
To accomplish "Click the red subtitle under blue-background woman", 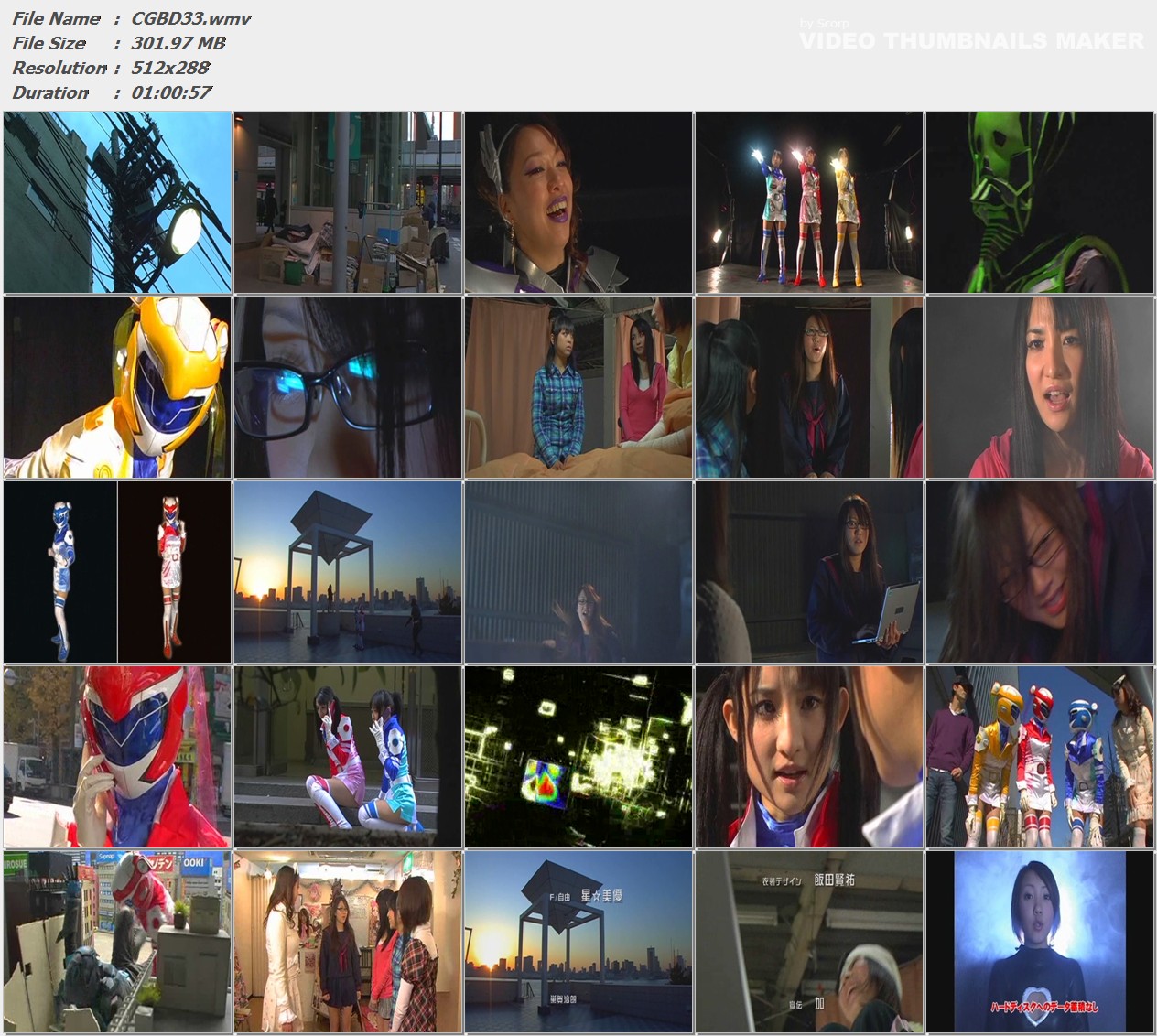I will (x=1044, y=1007).
